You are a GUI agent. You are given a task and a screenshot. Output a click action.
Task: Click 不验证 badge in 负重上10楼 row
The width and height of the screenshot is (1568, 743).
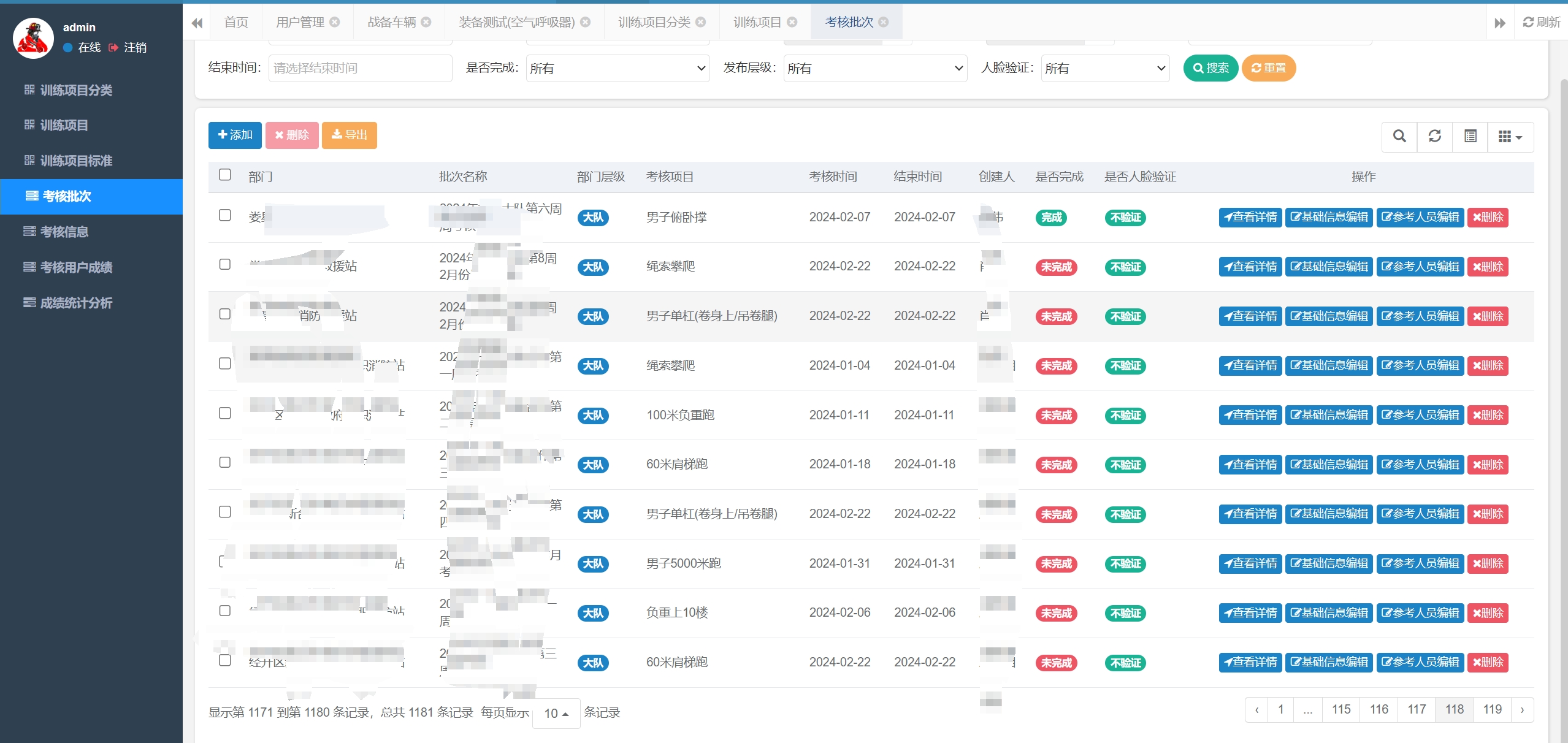[x=1125, y=614]
